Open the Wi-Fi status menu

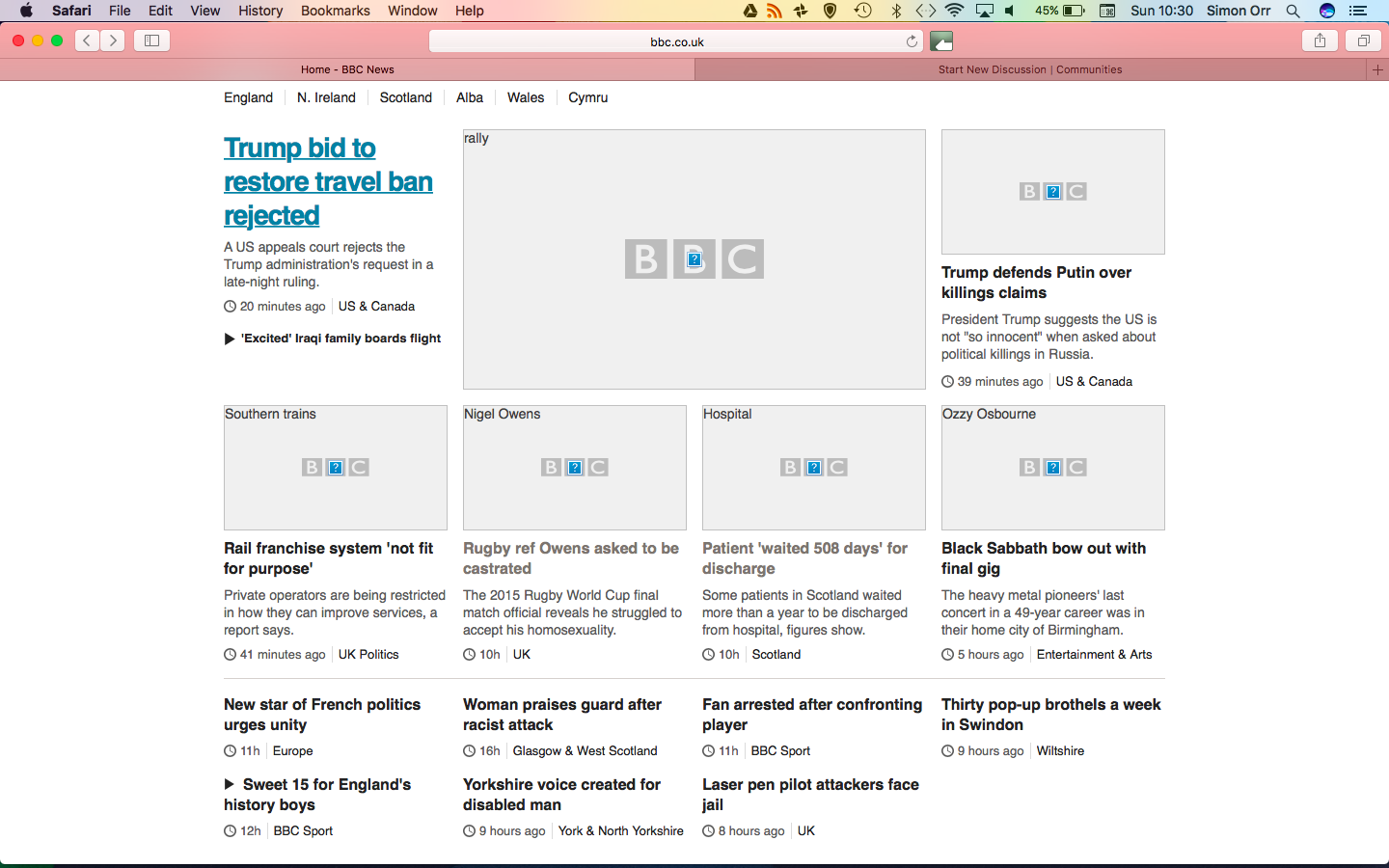click(955, 11)
